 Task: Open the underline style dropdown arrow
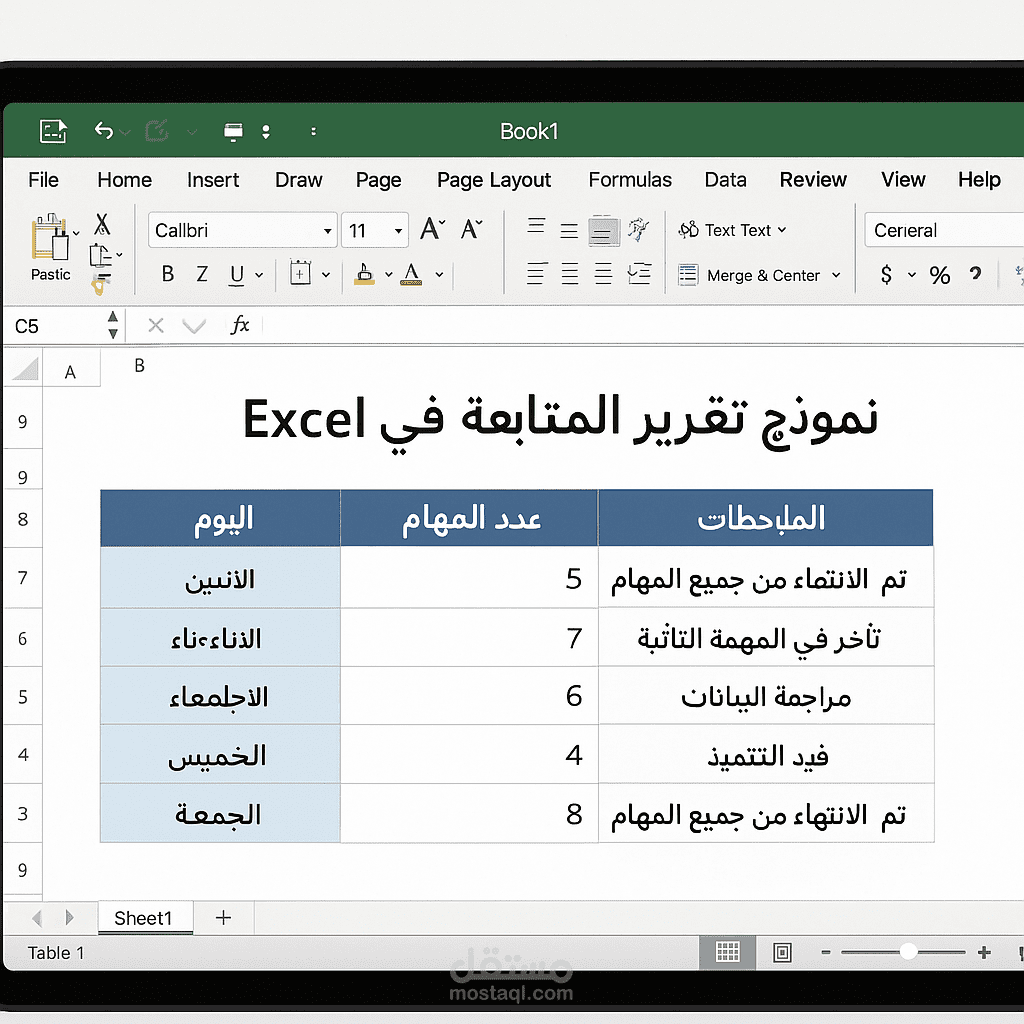pos(259,275)
